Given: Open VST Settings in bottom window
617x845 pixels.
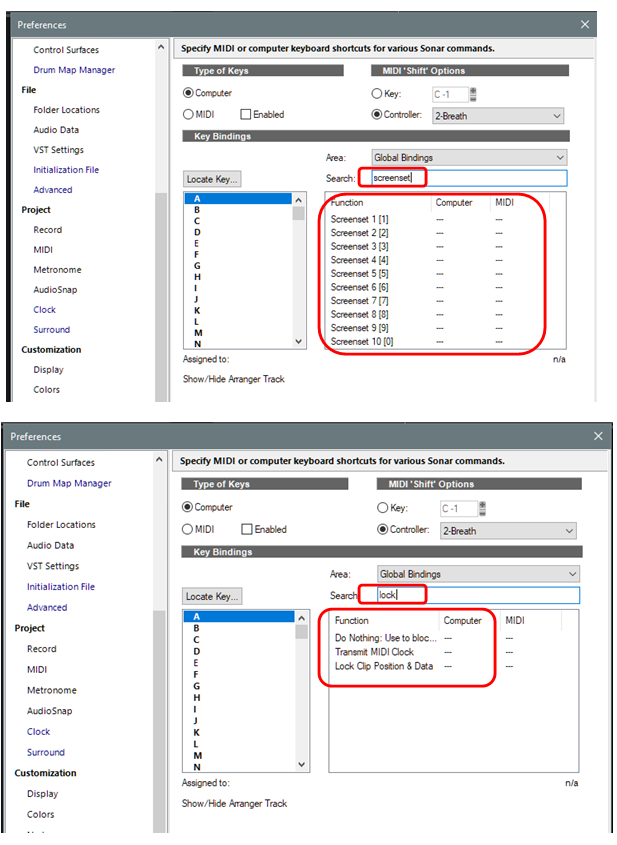Looking at the screenshot, I should tap(53, 566).
